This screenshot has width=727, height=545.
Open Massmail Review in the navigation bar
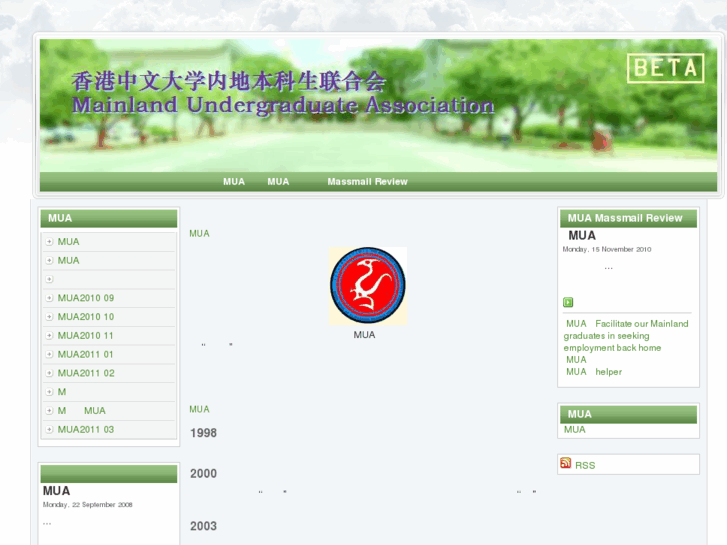coord(367,182)
